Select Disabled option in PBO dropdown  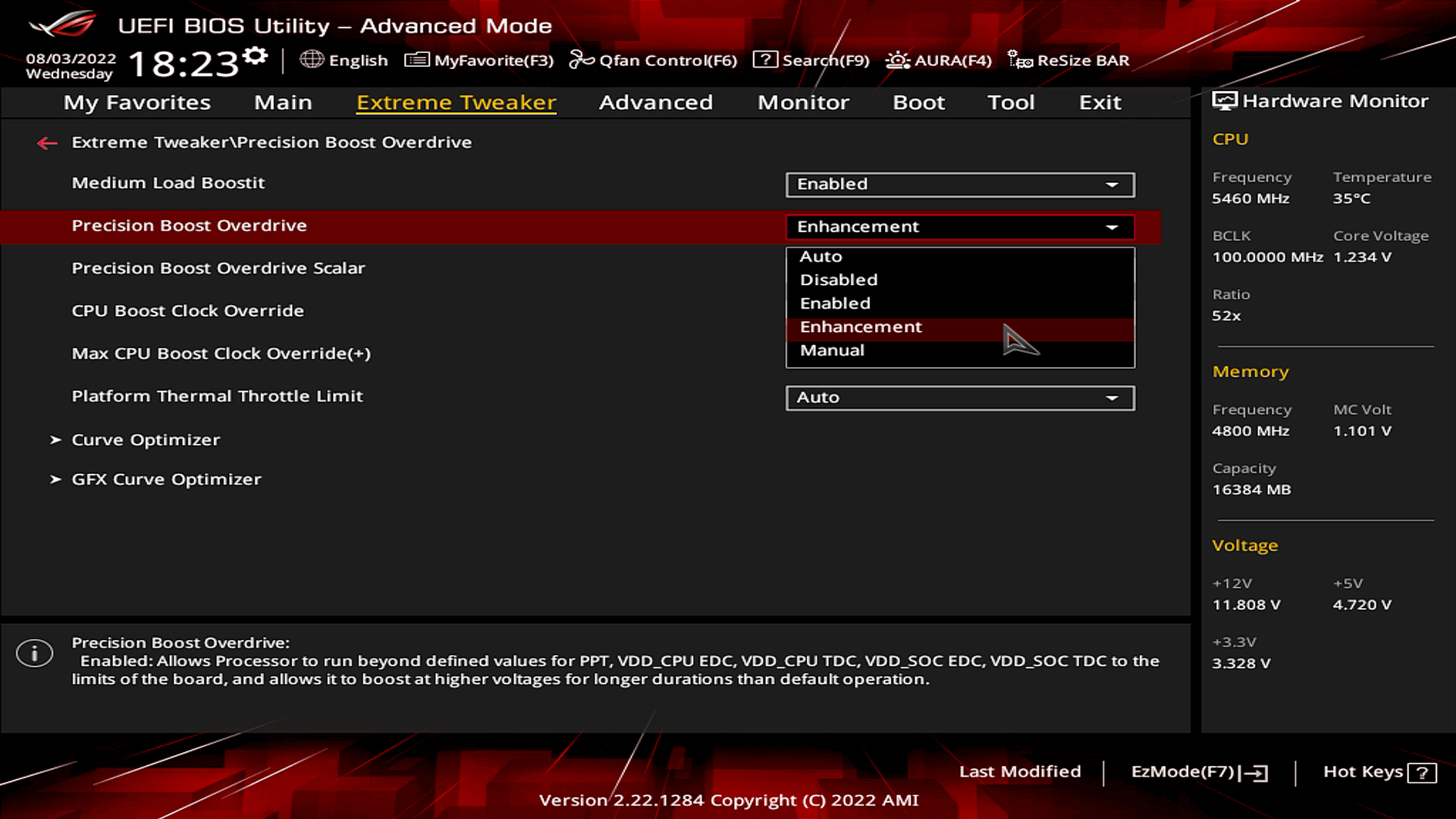[838, 279]
